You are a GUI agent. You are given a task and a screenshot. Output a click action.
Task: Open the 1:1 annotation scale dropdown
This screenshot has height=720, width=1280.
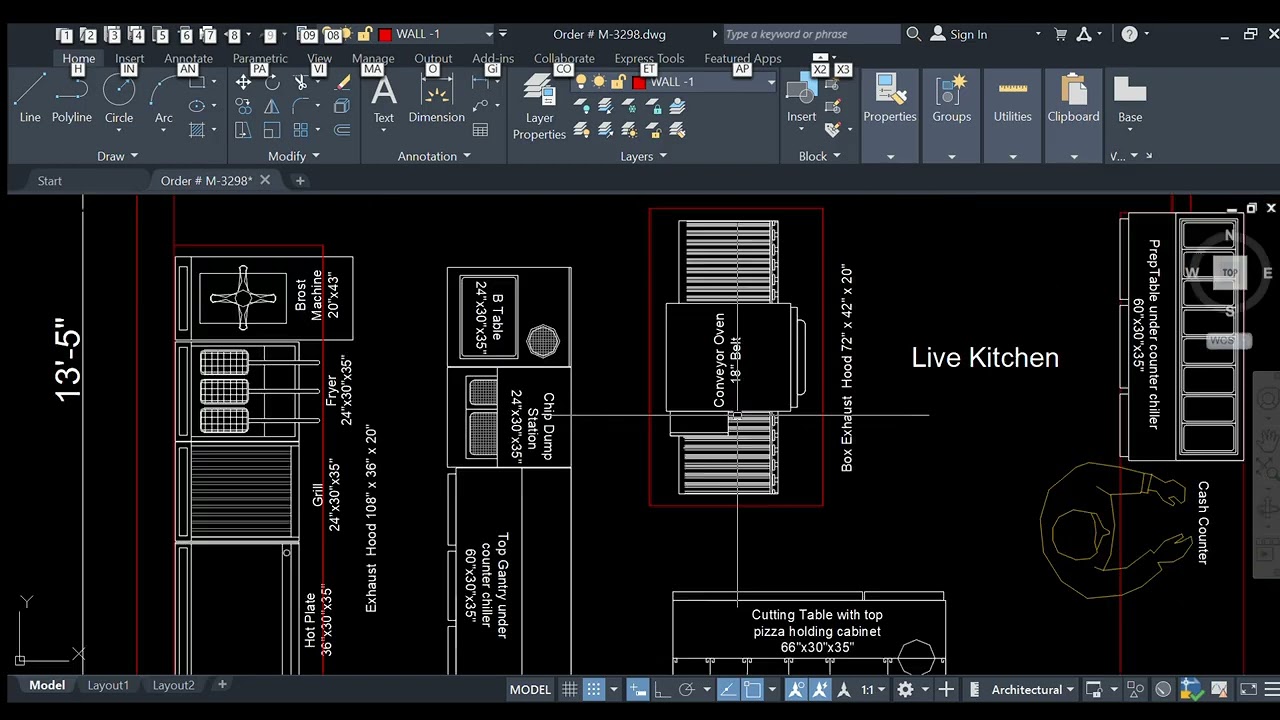coord(872,689)
